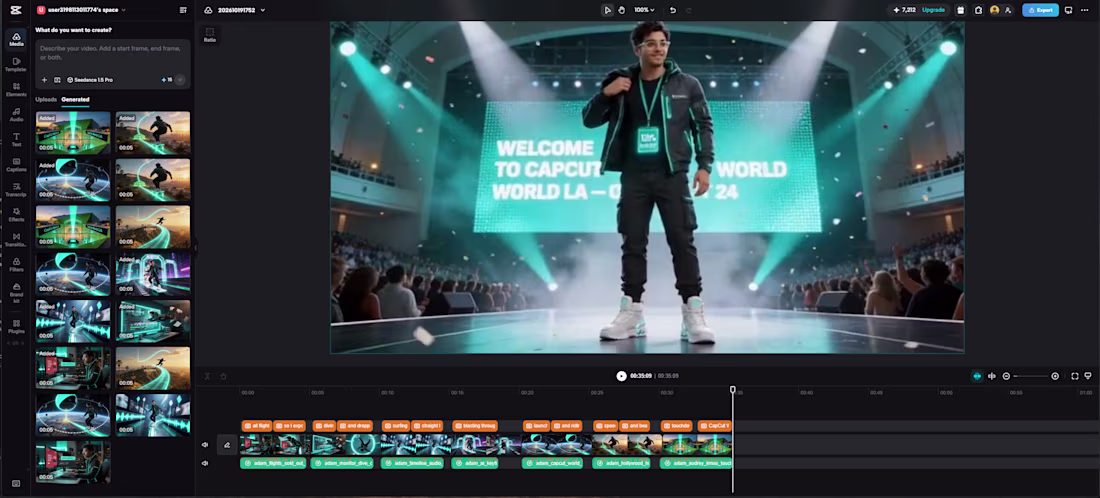Undo the last action
Image resolution: width=1100 pixels, height=498 pixels.
tap(673, 10)
